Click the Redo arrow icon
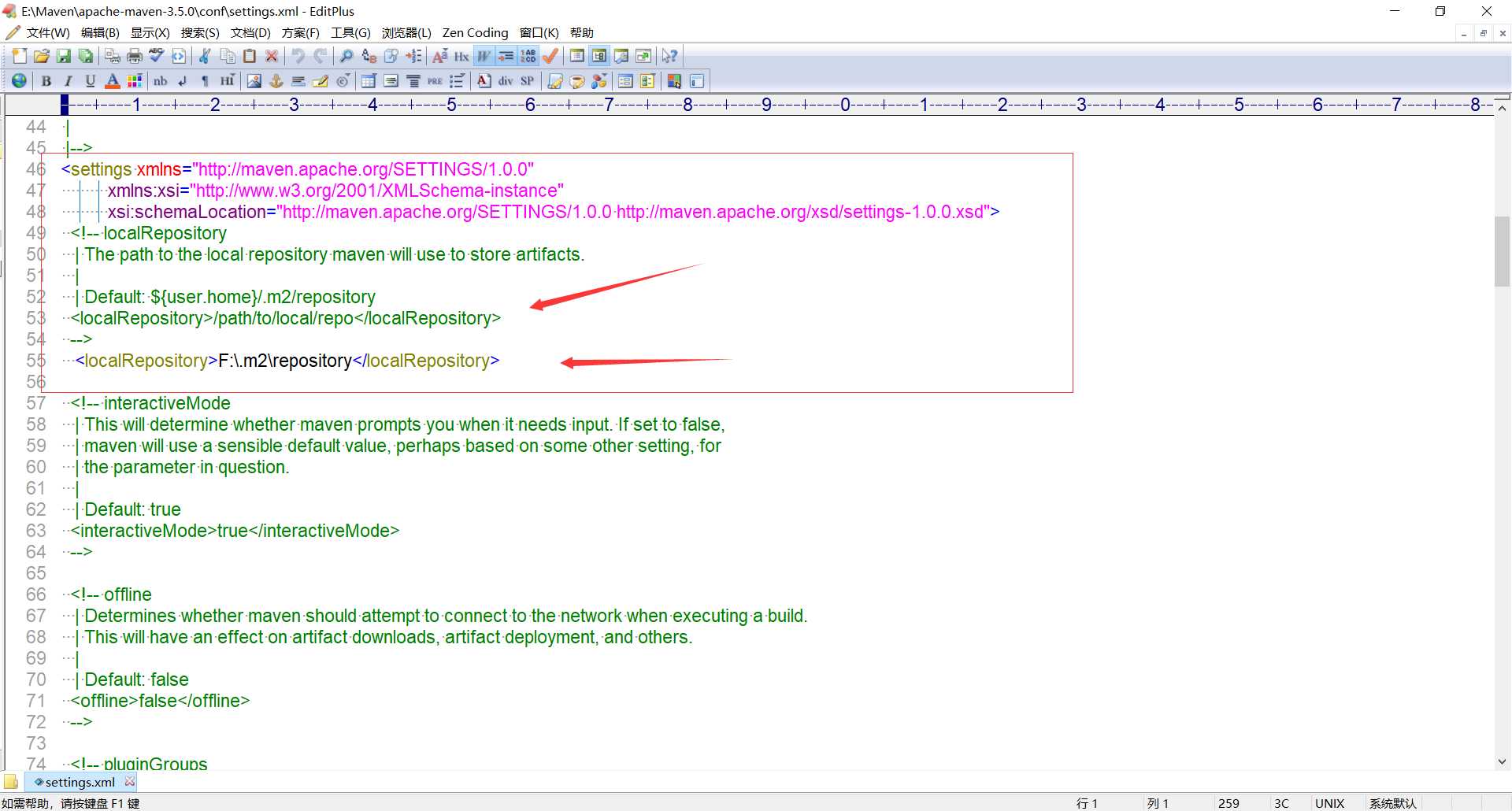 tap(321, 56)
